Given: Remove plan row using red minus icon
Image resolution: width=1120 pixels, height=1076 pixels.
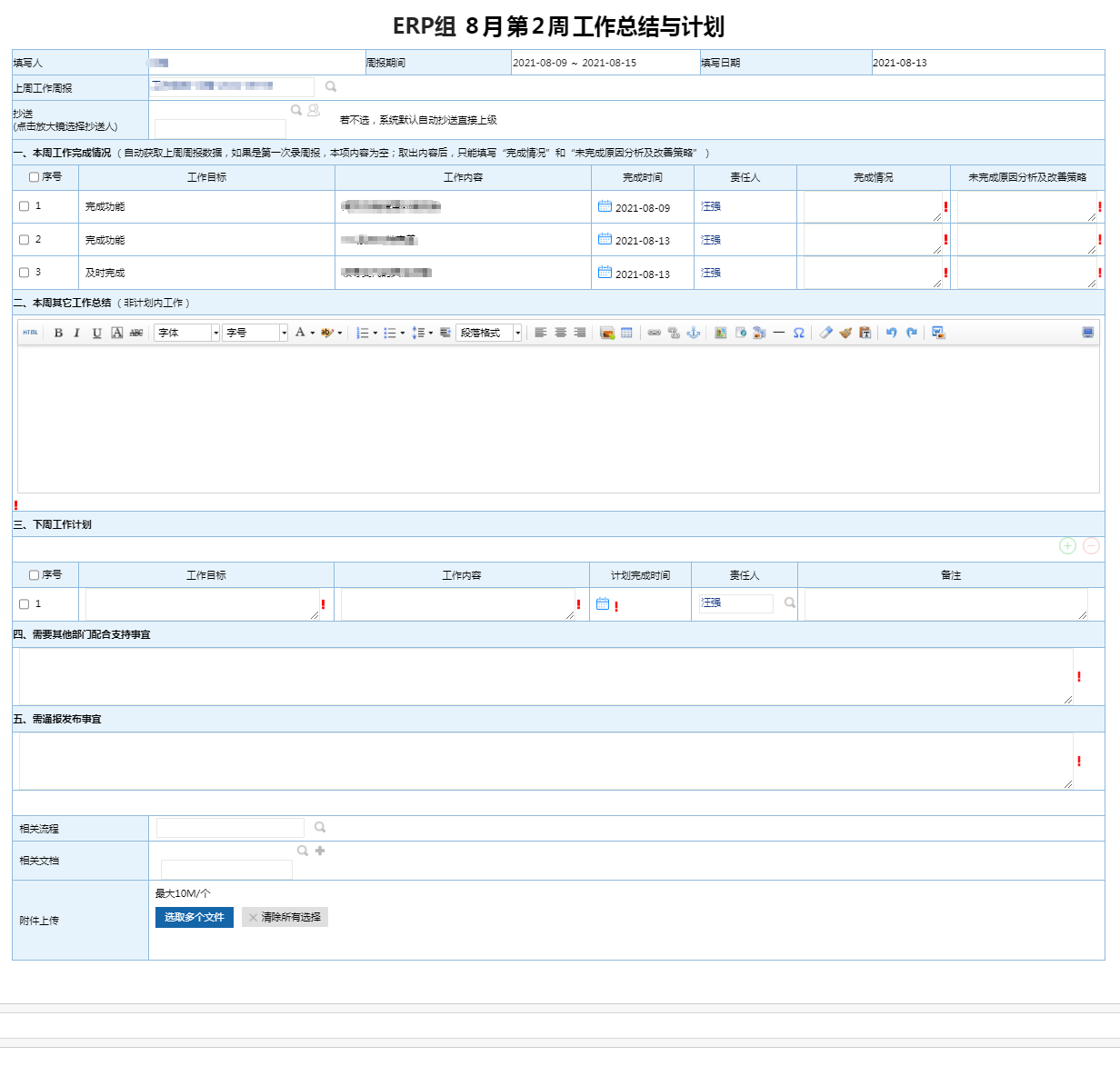Looking at the screenshot, I should [1091, 545].
